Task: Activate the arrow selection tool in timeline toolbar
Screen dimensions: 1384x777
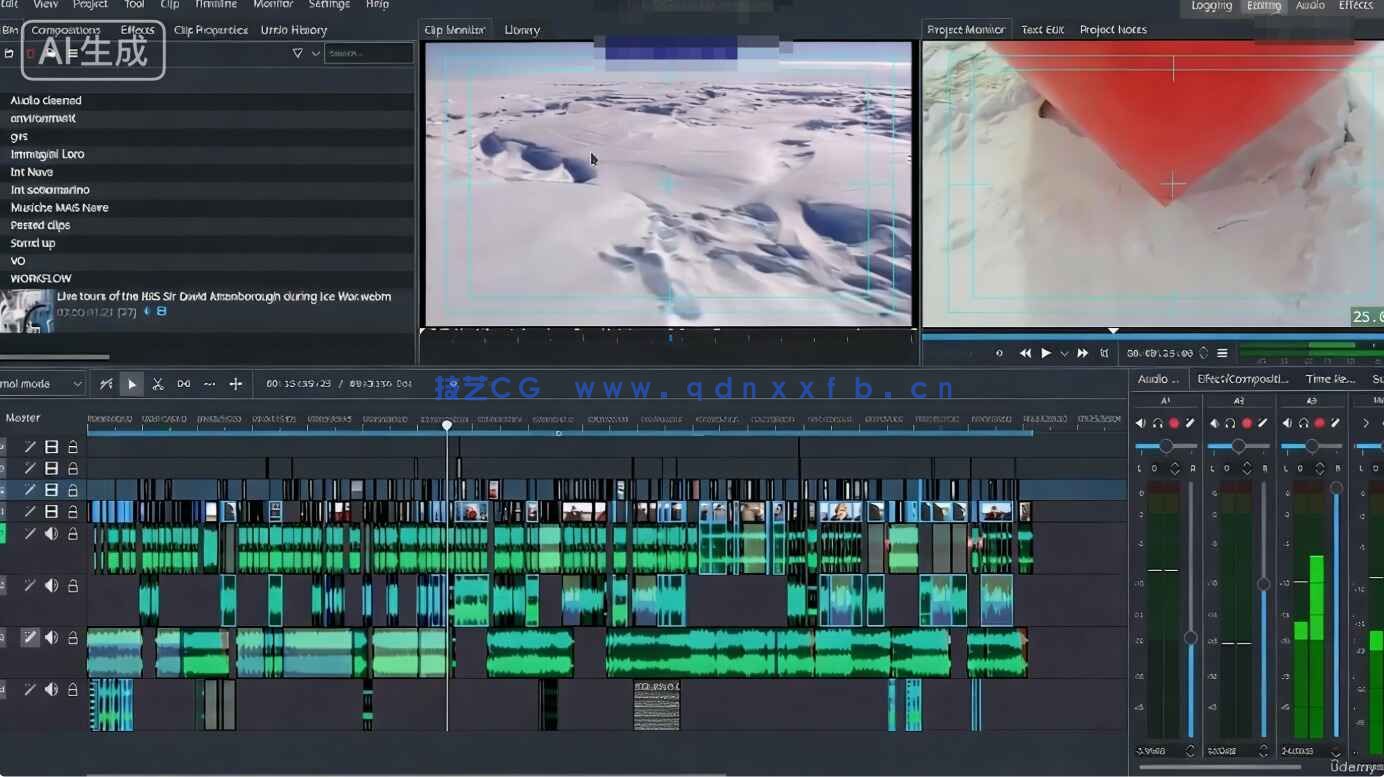Action: tap(132, 384)
